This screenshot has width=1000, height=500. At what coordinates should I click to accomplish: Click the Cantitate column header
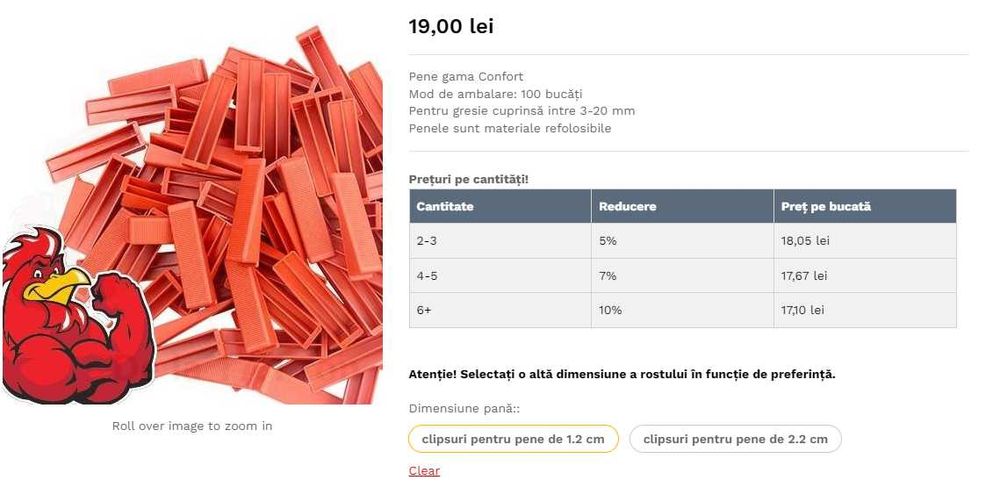[445, 206]
